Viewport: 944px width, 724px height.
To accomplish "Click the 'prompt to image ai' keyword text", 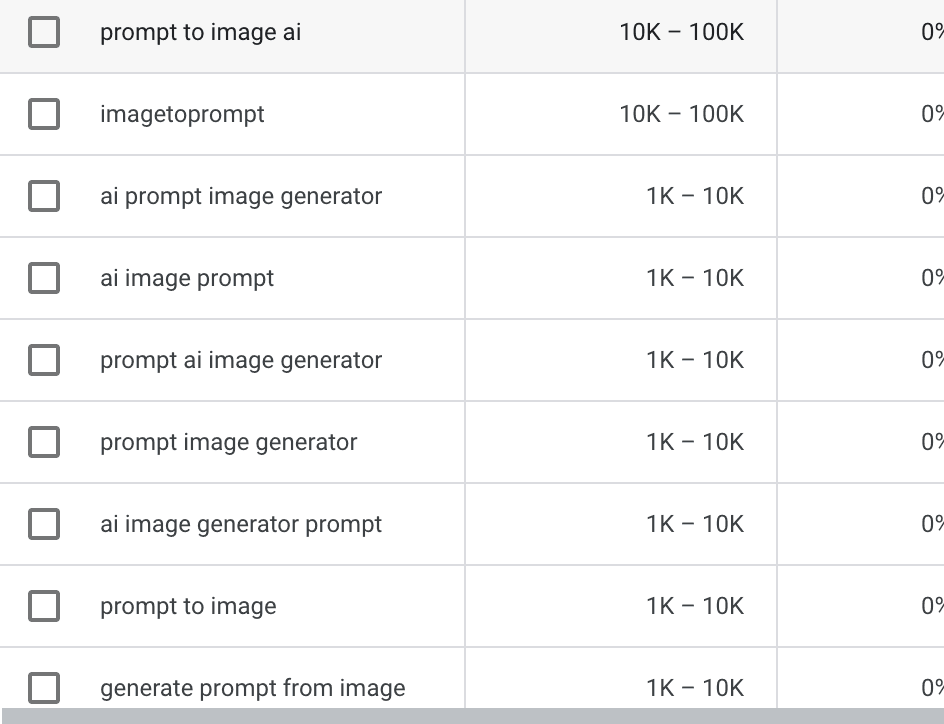I will pos(200,32).
